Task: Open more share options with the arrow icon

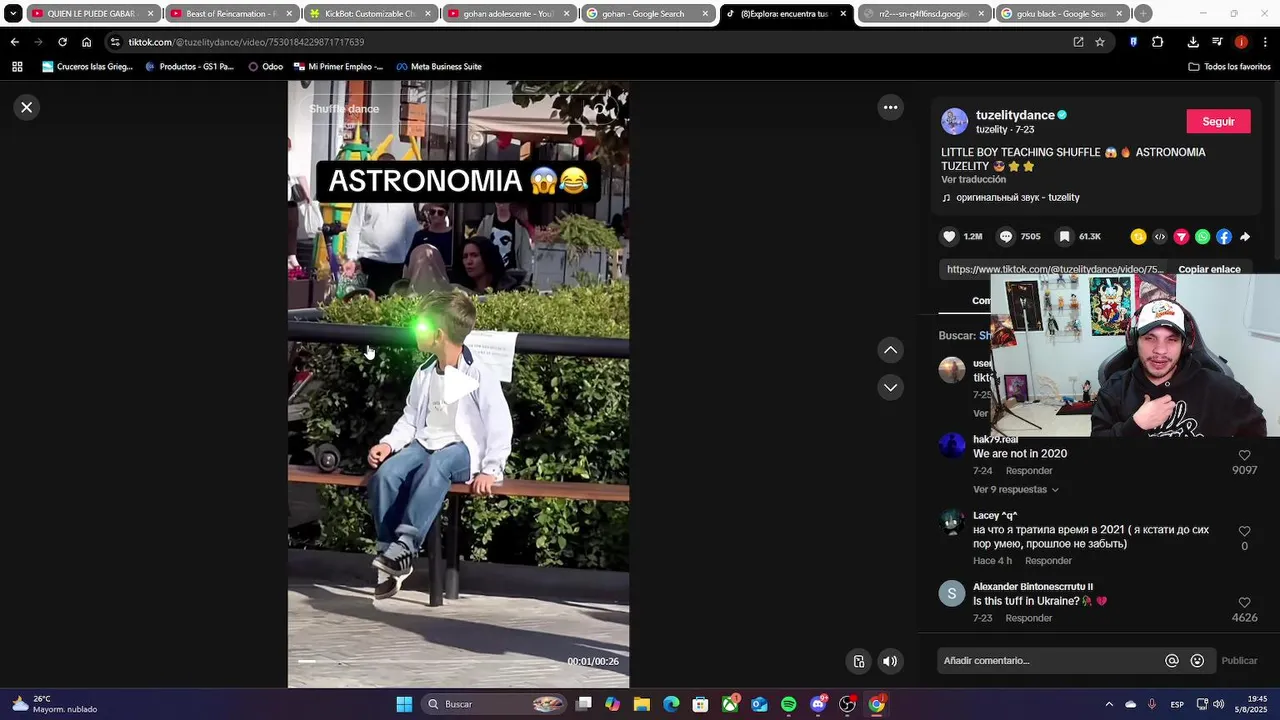Action: click(x=1245, y=237)
